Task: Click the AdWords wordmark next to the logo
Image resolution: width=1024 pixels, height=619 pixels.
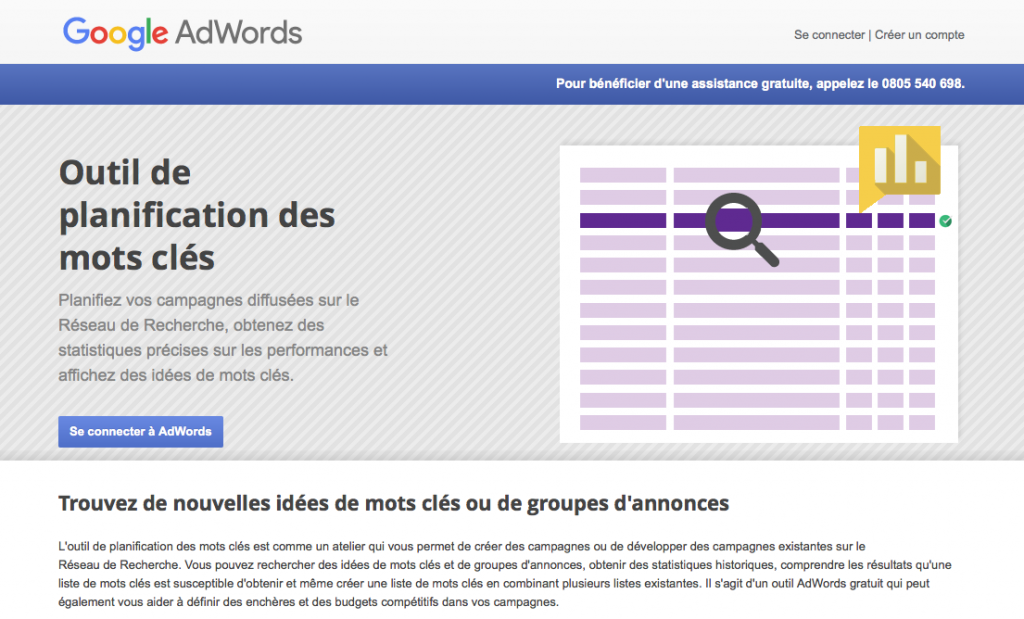Action: coord(238,32)
